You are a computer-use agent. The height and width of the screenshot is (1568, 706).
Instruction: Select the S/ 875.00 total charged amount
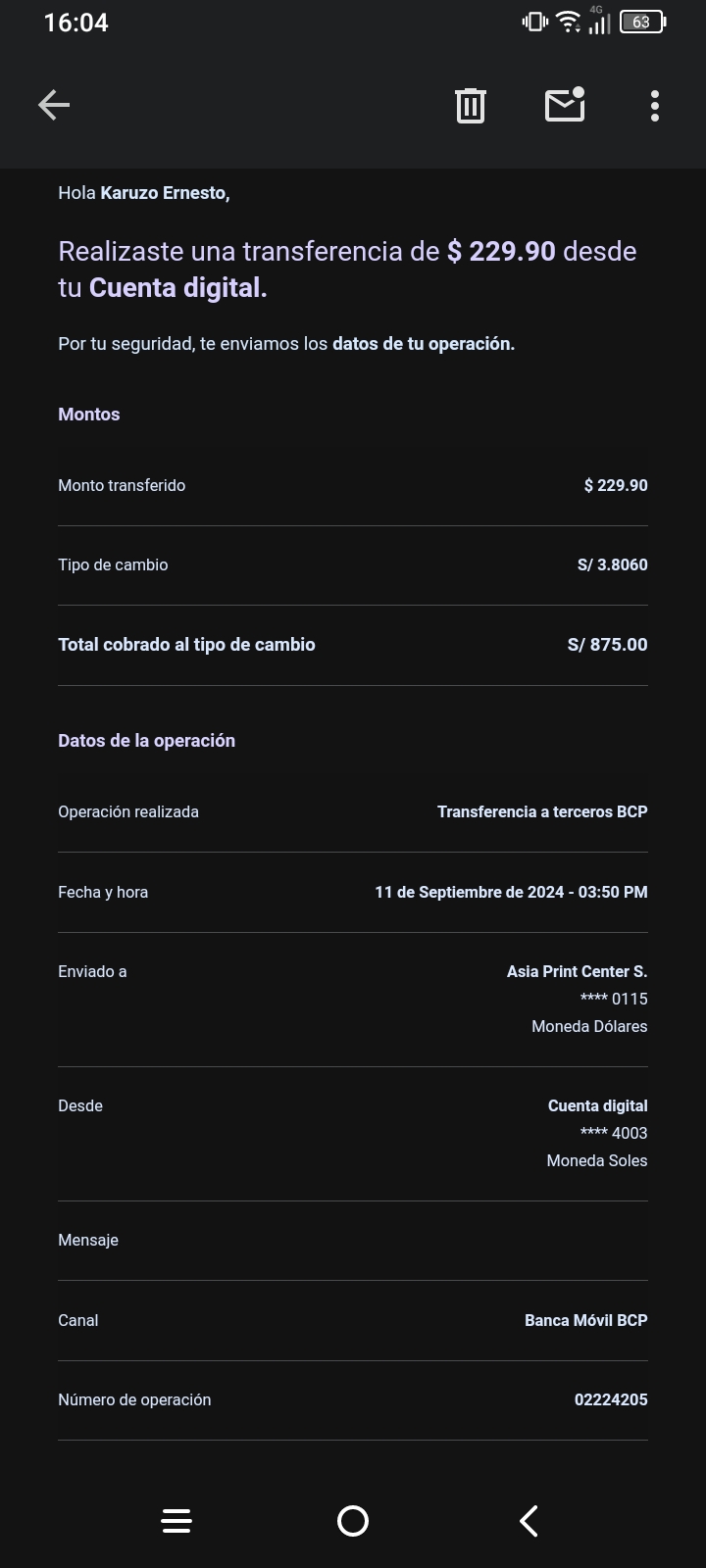pos(607,645)
